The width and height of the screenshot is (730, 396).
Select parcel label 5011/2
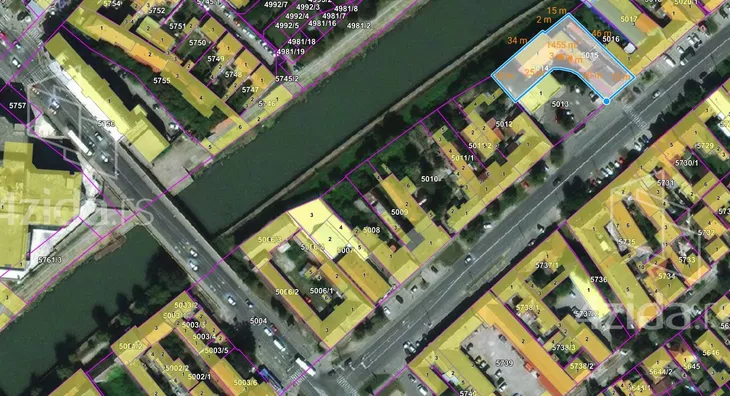(480, 146)
